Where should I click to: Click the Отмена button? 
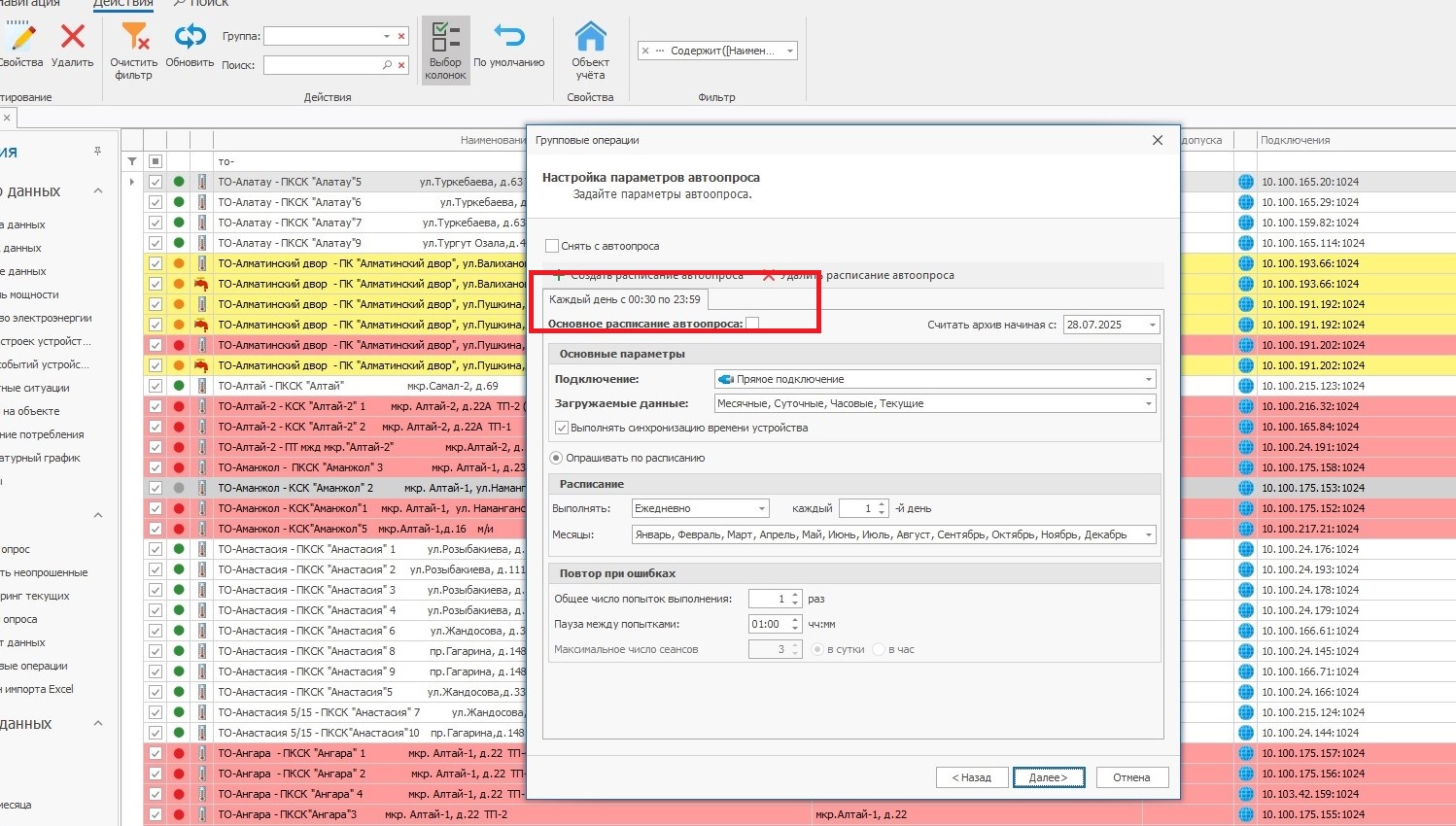(x=1131, y=777)
